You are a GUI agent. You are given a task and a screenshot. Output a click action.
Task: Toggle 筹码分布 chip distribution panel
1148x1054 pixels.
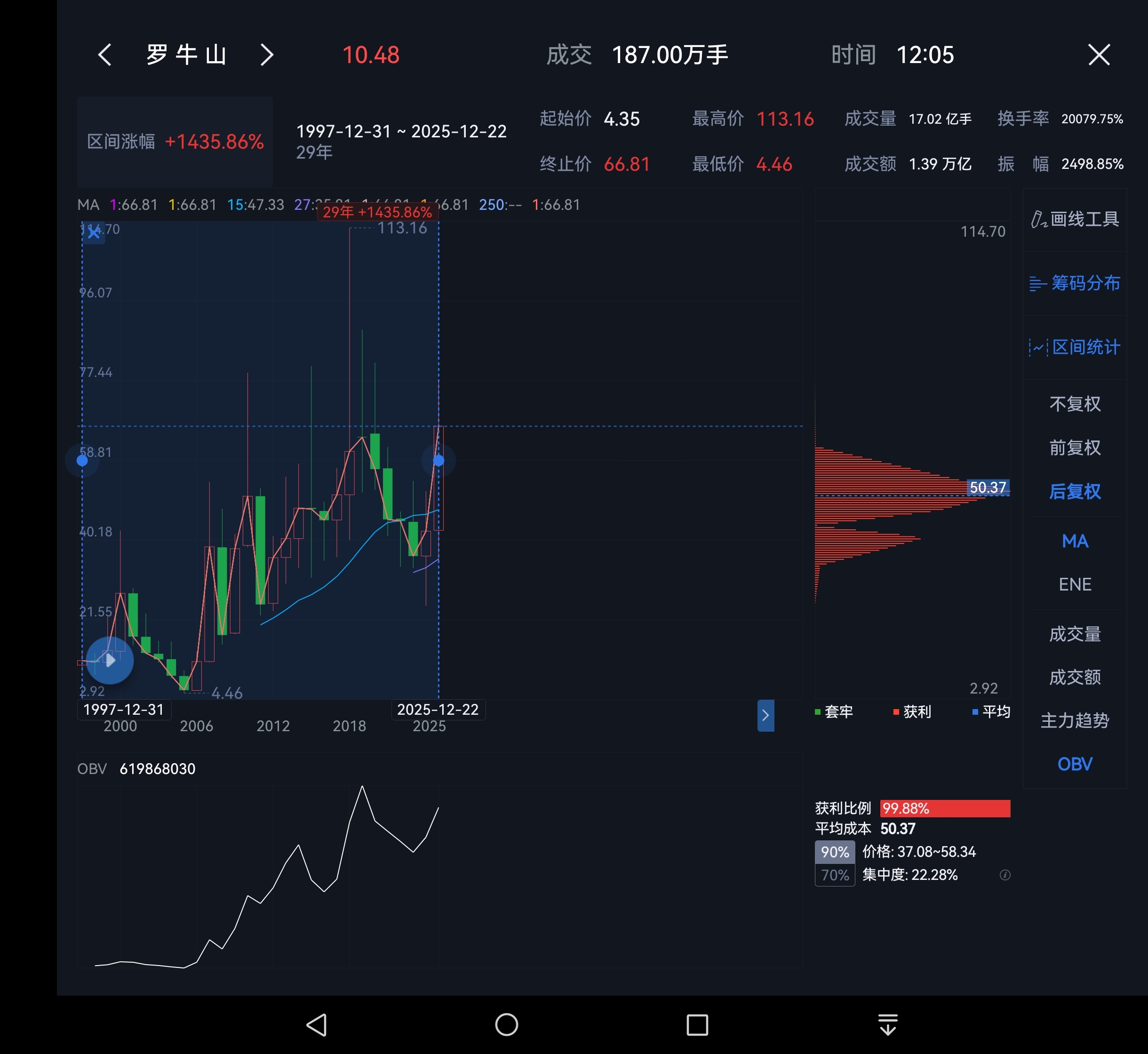(1075, 283)
